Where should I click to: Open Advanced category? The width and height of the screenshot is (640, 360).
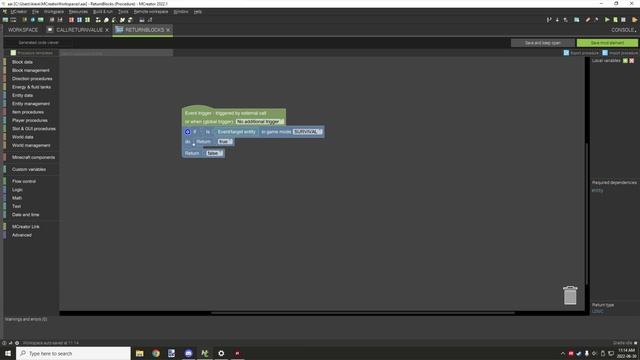22,235
